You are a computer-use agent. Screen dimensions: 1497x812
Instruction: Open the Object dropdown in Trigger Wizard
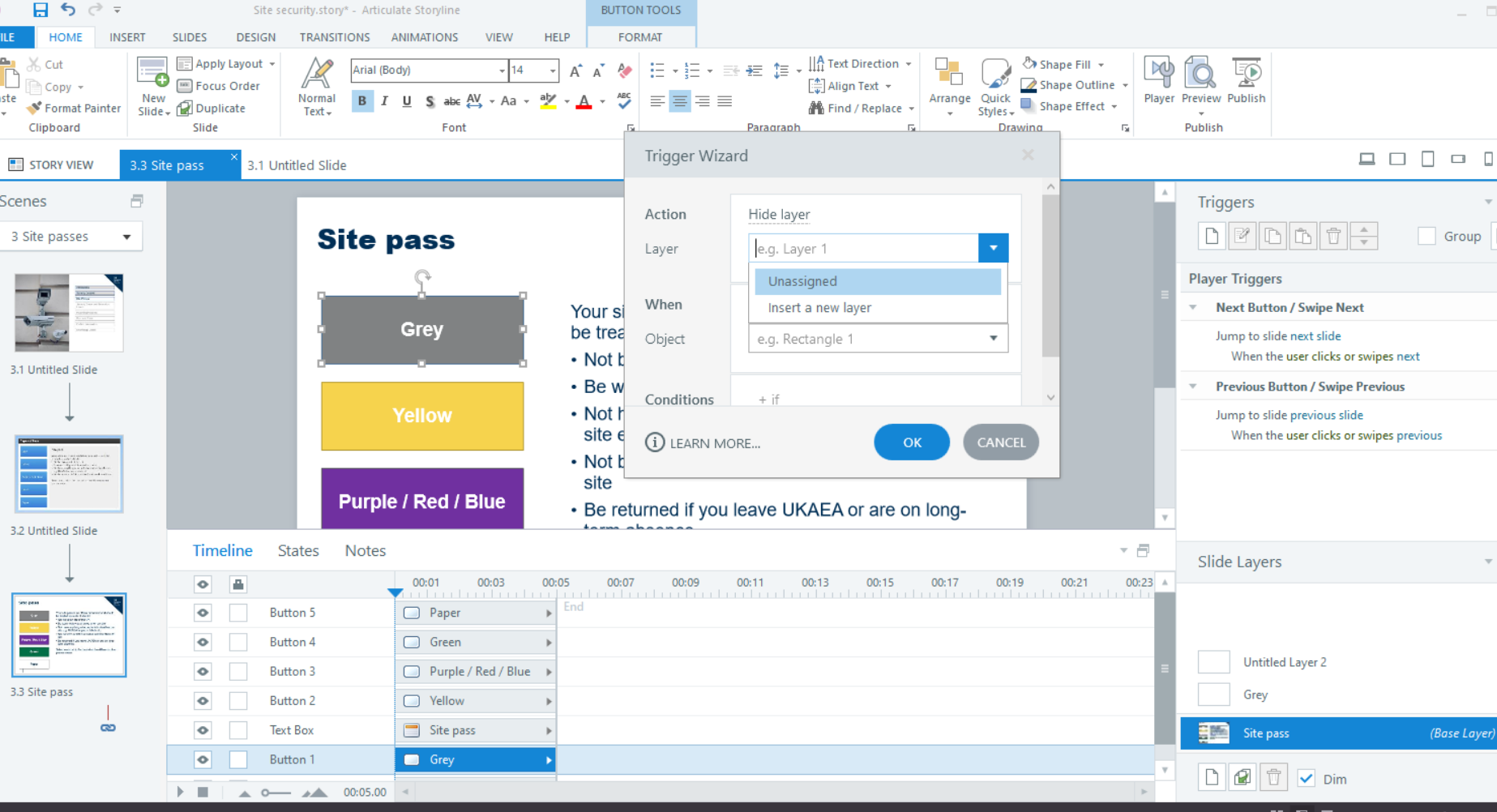(993, 339)
